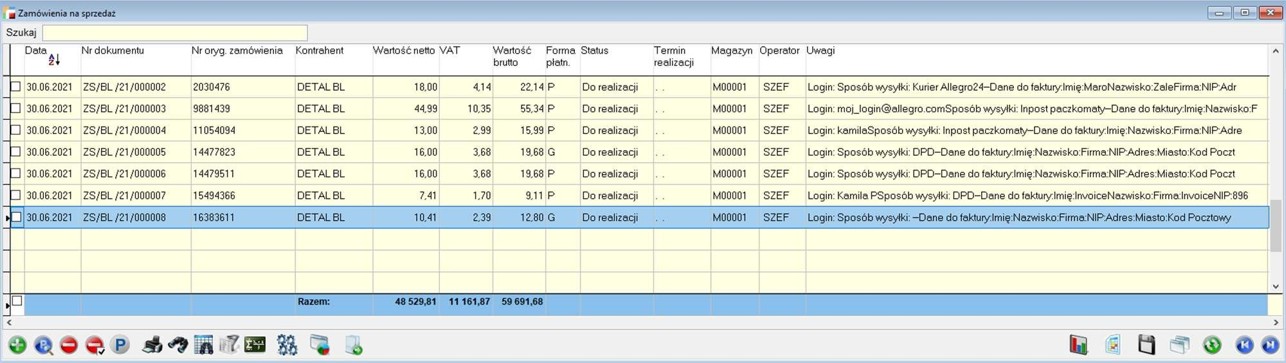Click the red minus with checkmark icon

95,345
